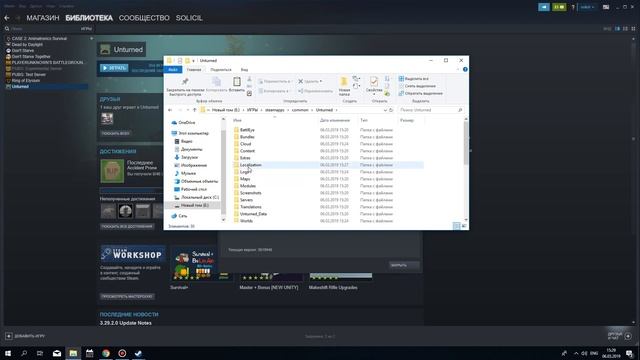Viewport: 640px width, 360px height.
Task: Click ПРОСМОТРЕТЬ МАСТЕРСКУЮ button
Action: point(127,296)
